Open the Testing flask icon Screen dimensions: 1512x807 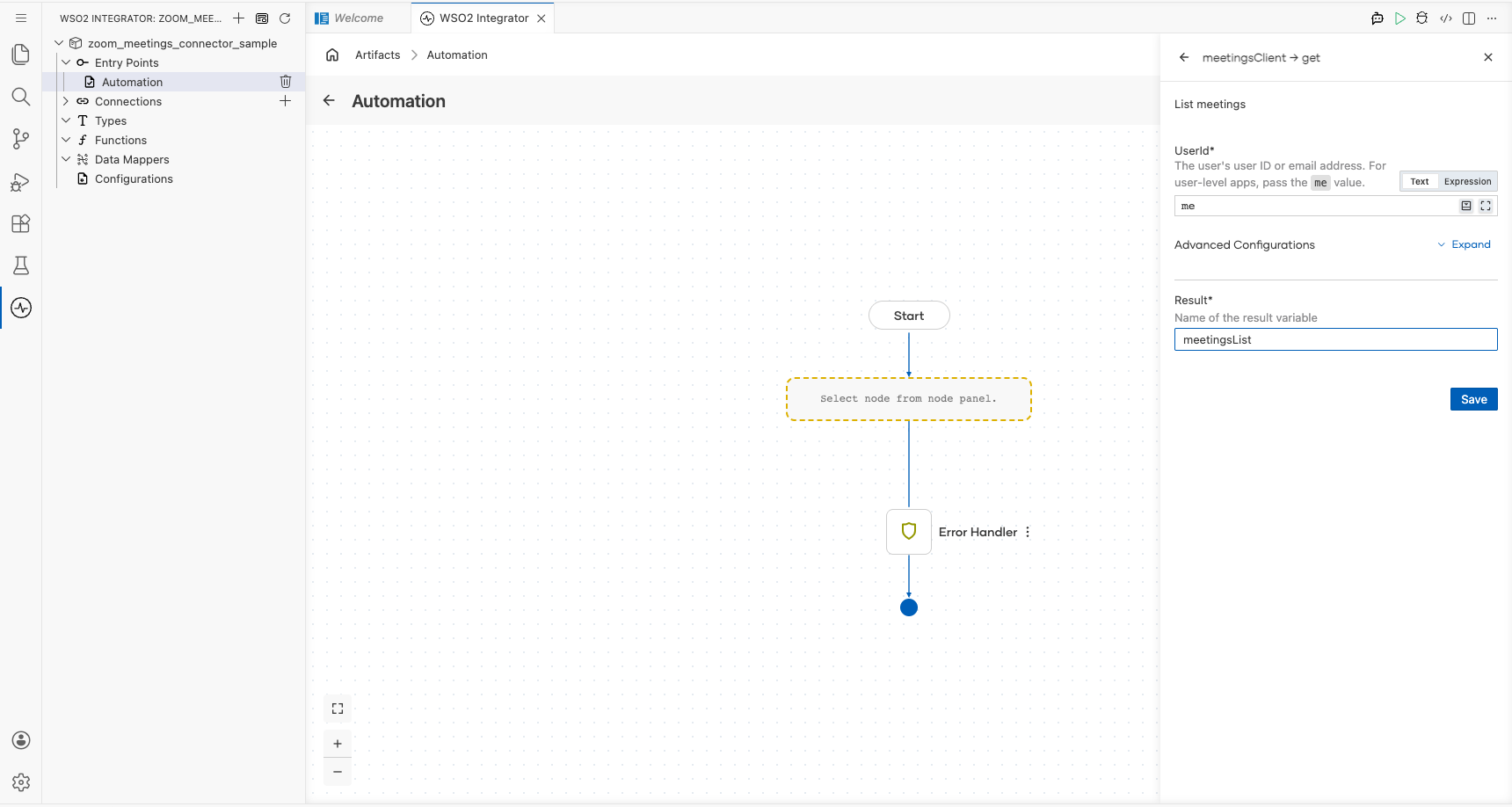(21, 265)
